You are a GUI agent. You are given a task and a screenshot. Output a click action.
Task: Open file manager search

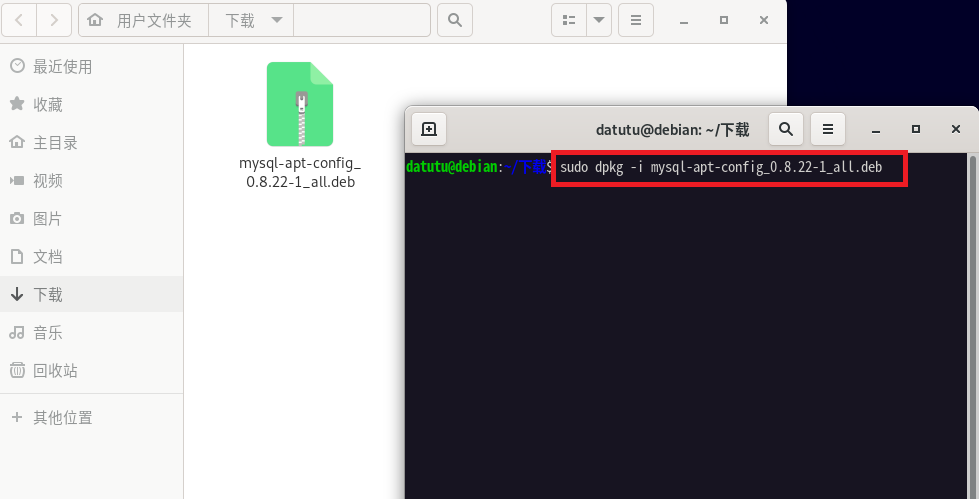click(x=455, y=20)
